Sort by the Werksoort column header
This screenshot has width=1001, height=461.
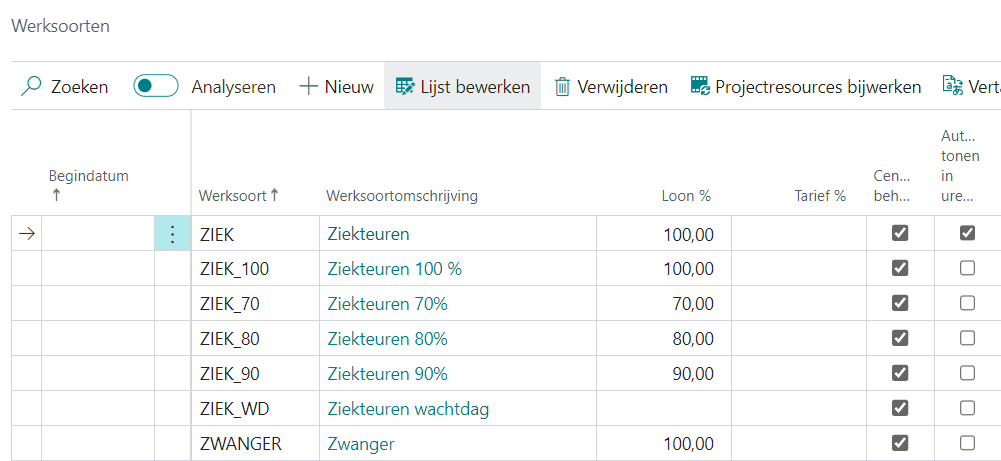pyautogui.click(x=238, y=196)
